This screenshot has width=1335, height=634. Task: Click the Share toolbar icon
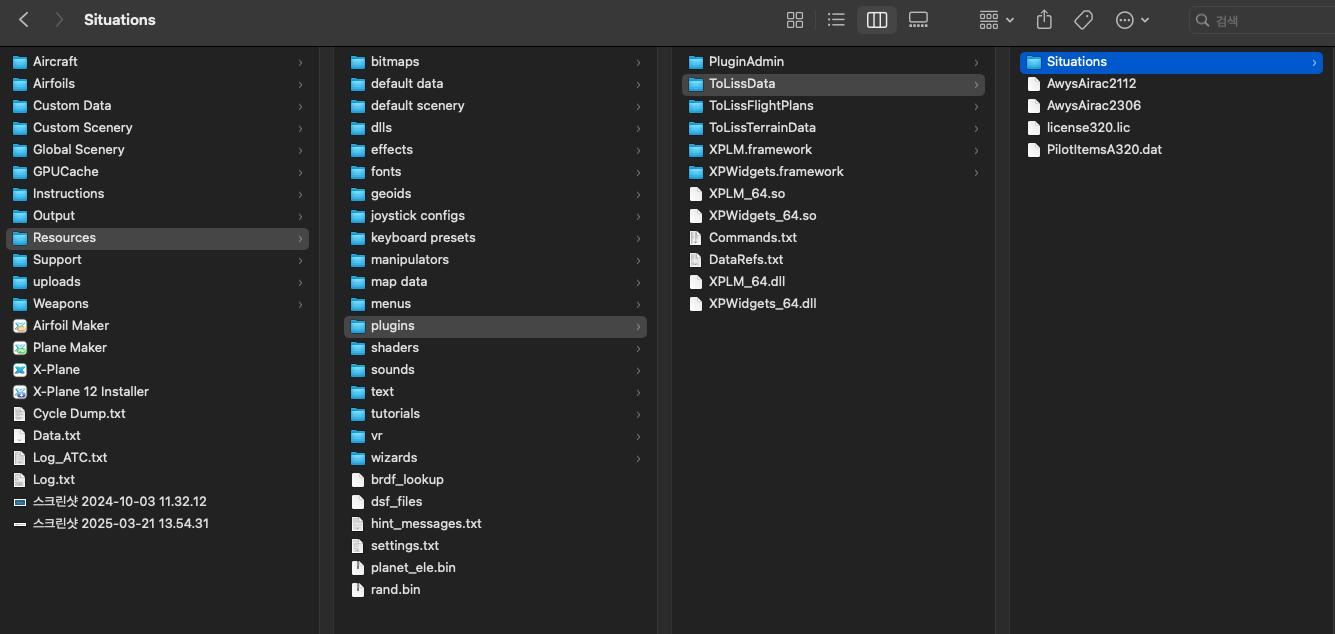[1044, 20]
